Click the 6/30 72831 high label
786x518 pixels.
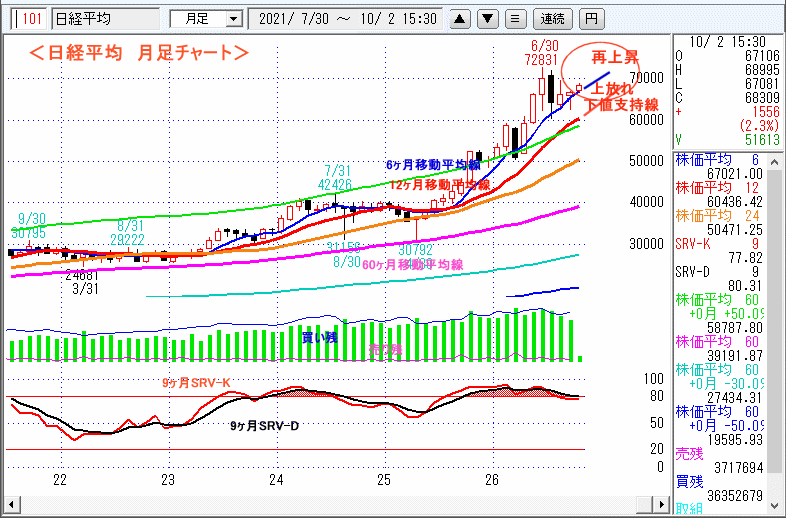click(541, 53)
